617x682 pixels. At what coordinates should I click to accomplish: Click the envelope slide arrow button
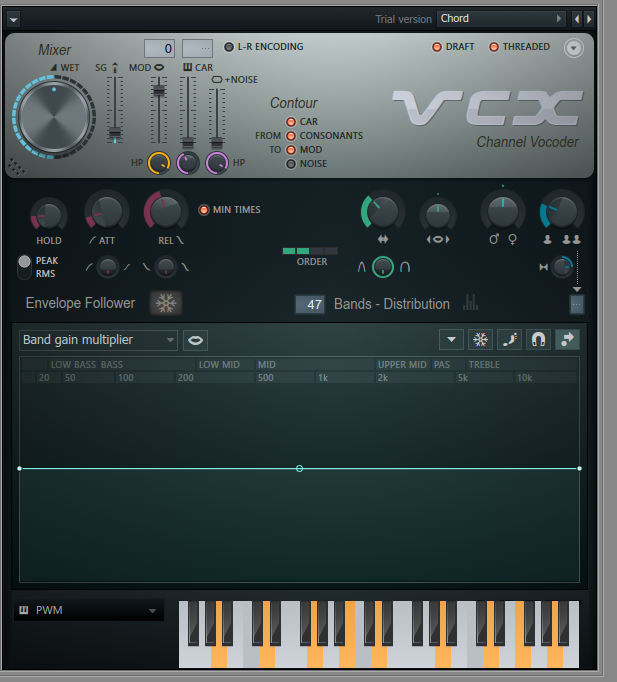point(567,339)
